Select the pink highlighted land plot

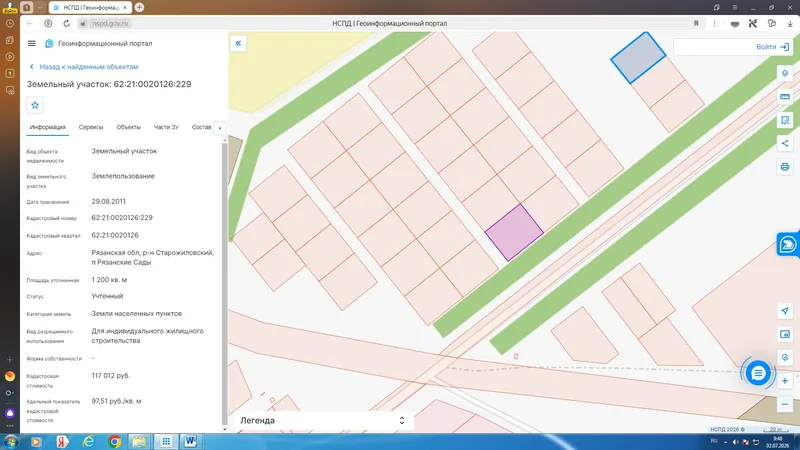coord(514,233)
